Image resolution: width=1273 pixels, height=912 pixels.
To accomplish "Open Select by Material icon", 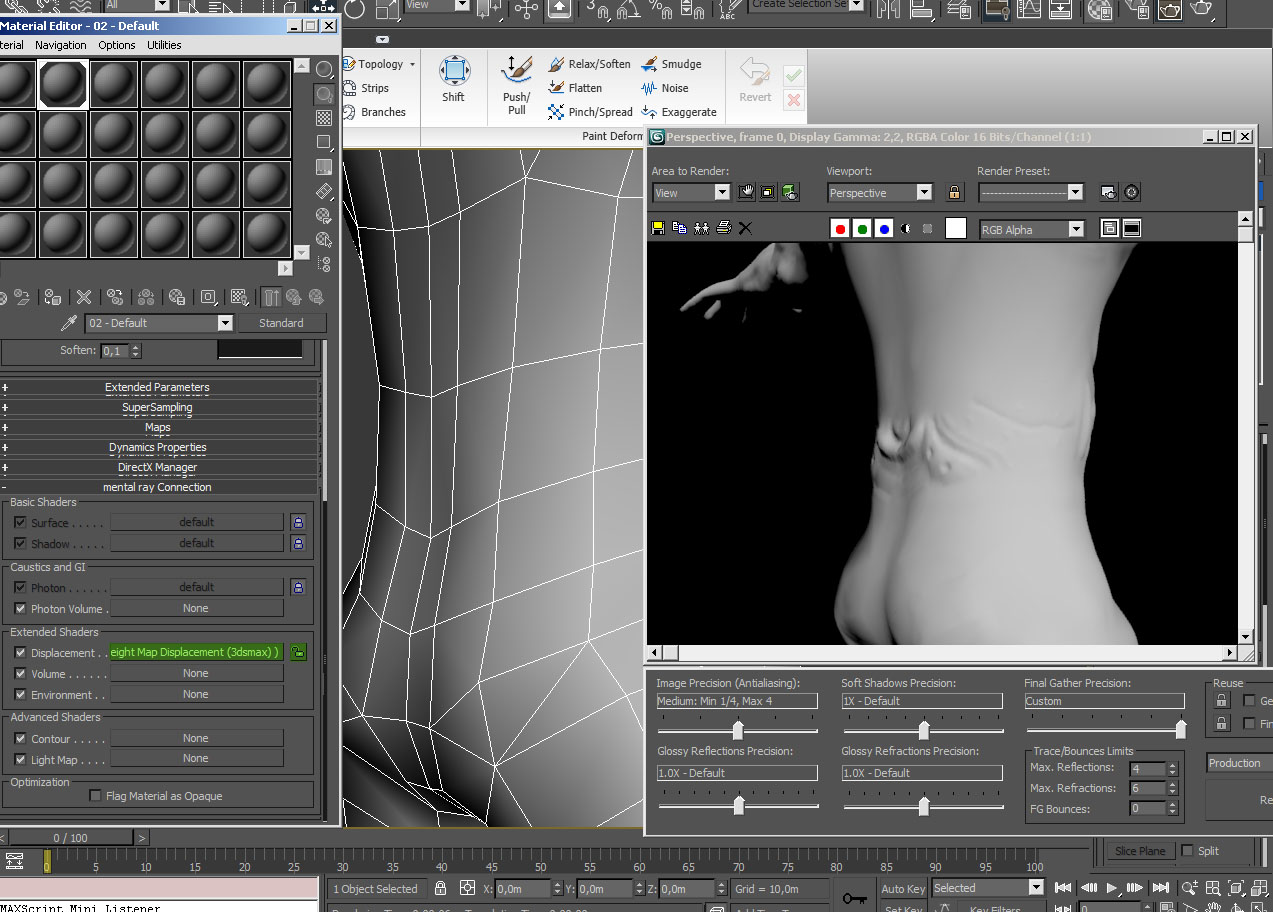I will 324,240.
